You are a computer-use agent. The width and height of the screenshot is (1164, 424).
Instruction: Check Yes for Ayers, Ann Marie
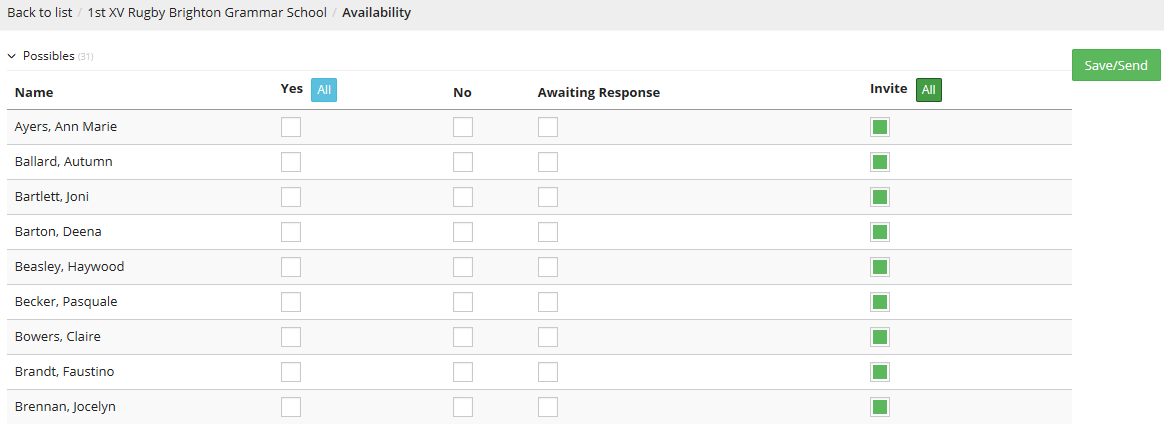[291, 127]
